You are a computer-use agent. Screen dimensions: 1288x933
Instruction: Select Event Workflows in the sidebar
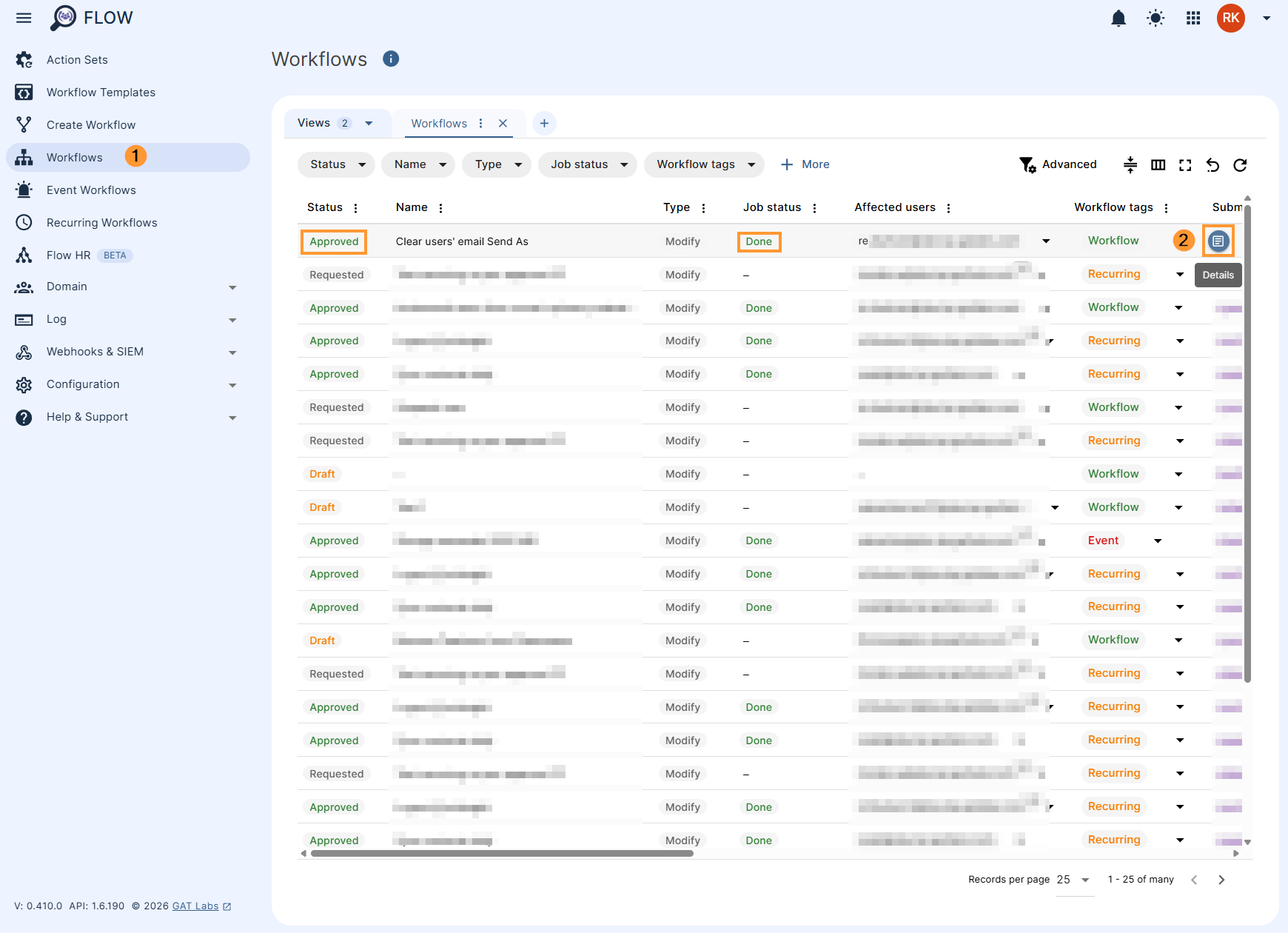pos(90,190)
